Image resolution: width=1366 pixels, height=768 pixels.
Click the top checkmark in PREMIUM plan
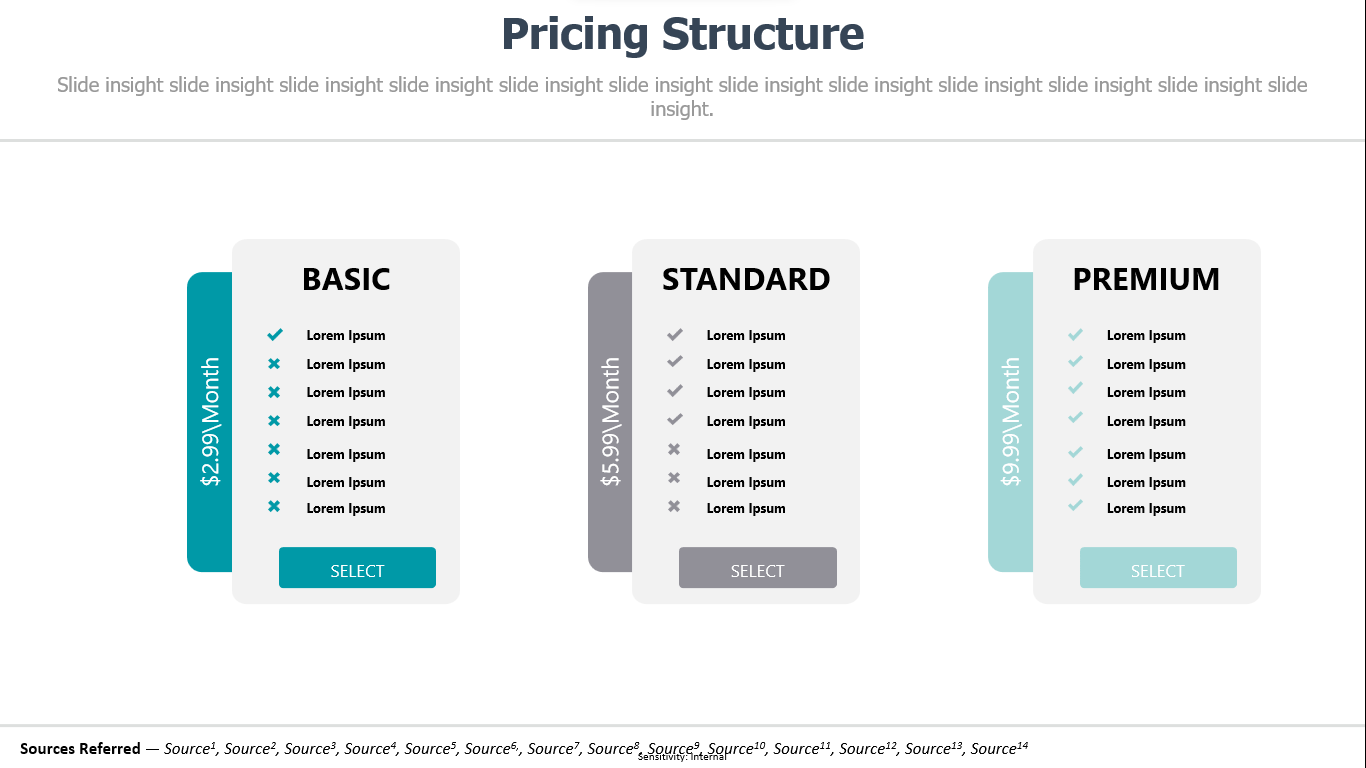[x=1075, y=334]
